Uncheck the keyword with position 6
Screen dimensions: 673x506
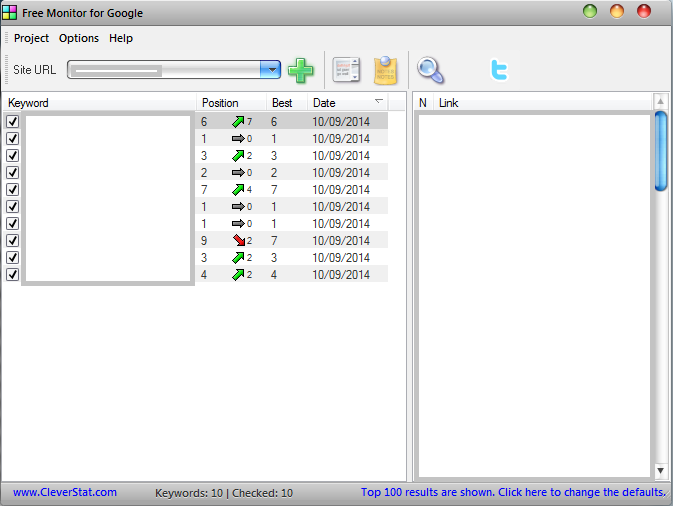pos(12,121)
